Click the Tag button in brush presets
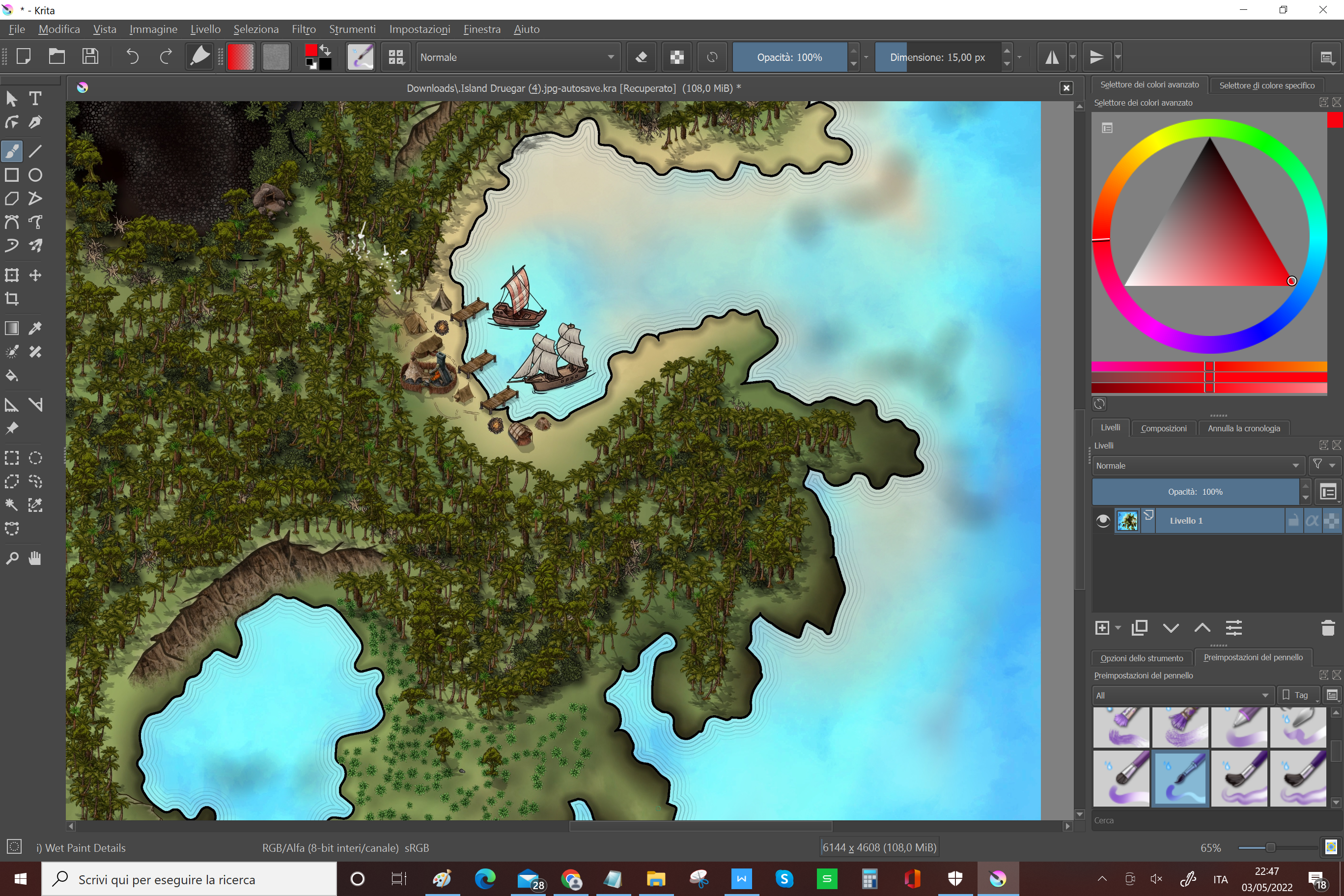This screenshot has height=896, width=1344. click(1297, 696)
